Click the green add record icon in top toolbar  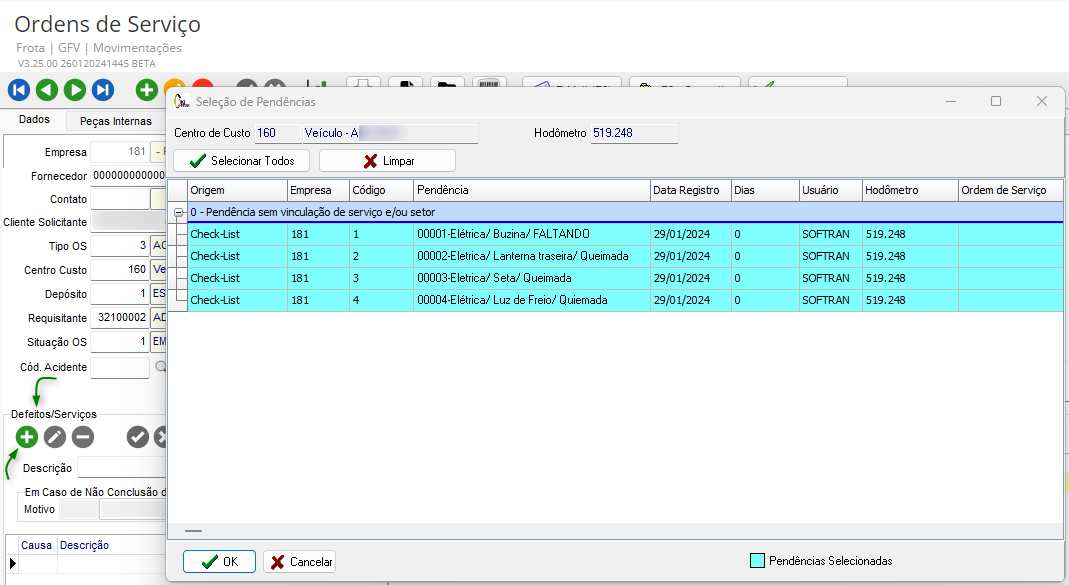coord(147,90)
